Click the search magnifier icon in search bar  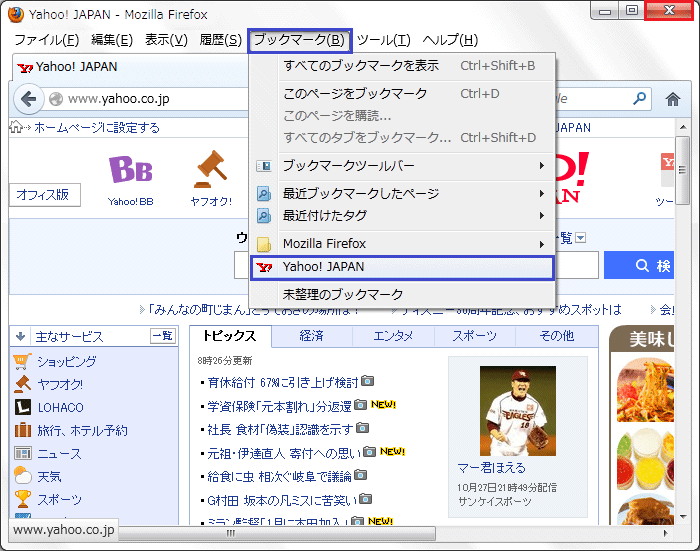coord(639,99)
